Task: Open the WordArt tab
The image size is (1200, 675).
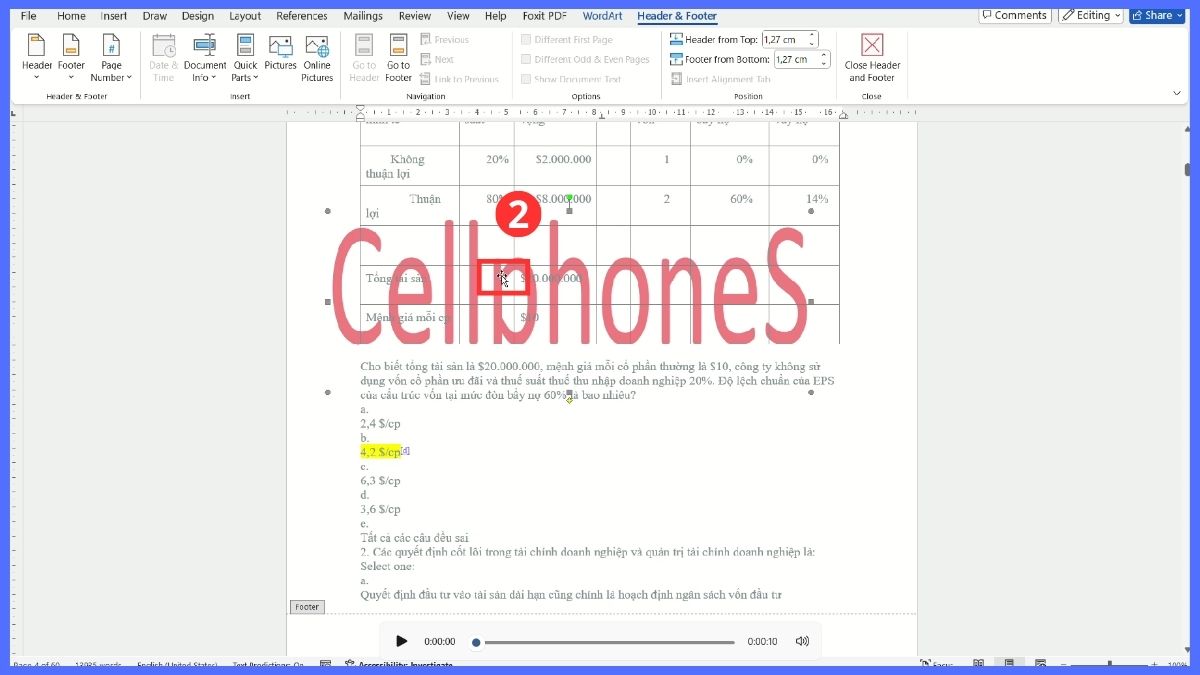Action: pos(602,16)
